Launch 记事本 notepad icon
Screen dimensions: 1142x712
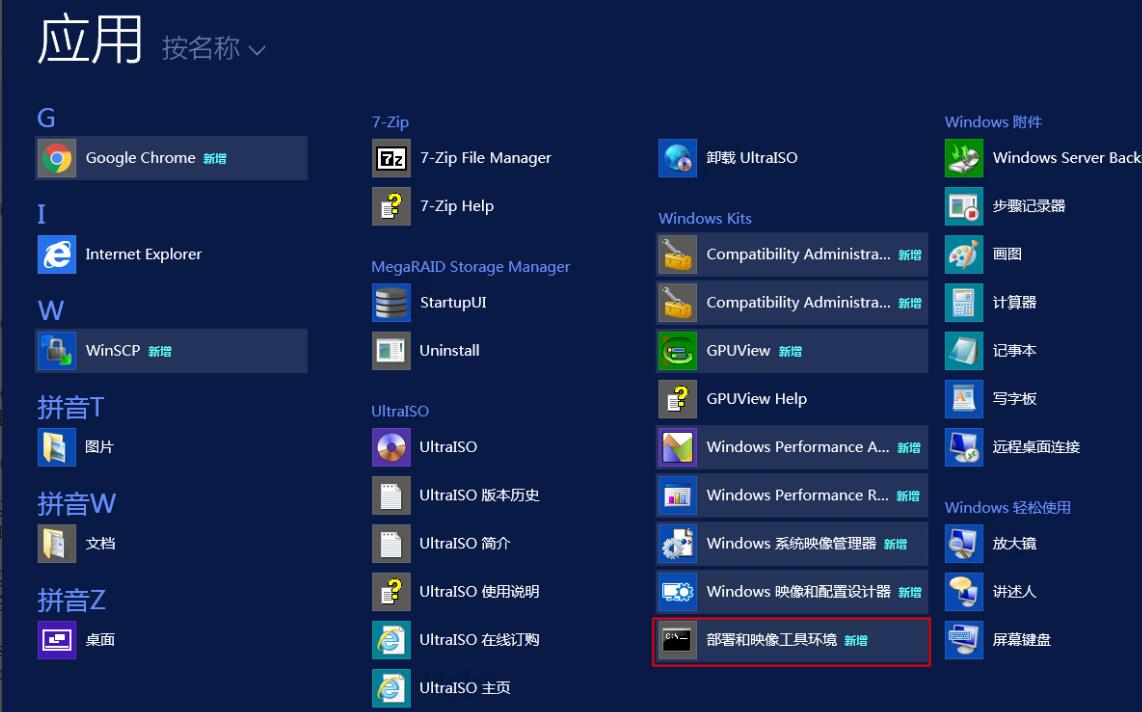pyautogui.click(x=964, y=351)
